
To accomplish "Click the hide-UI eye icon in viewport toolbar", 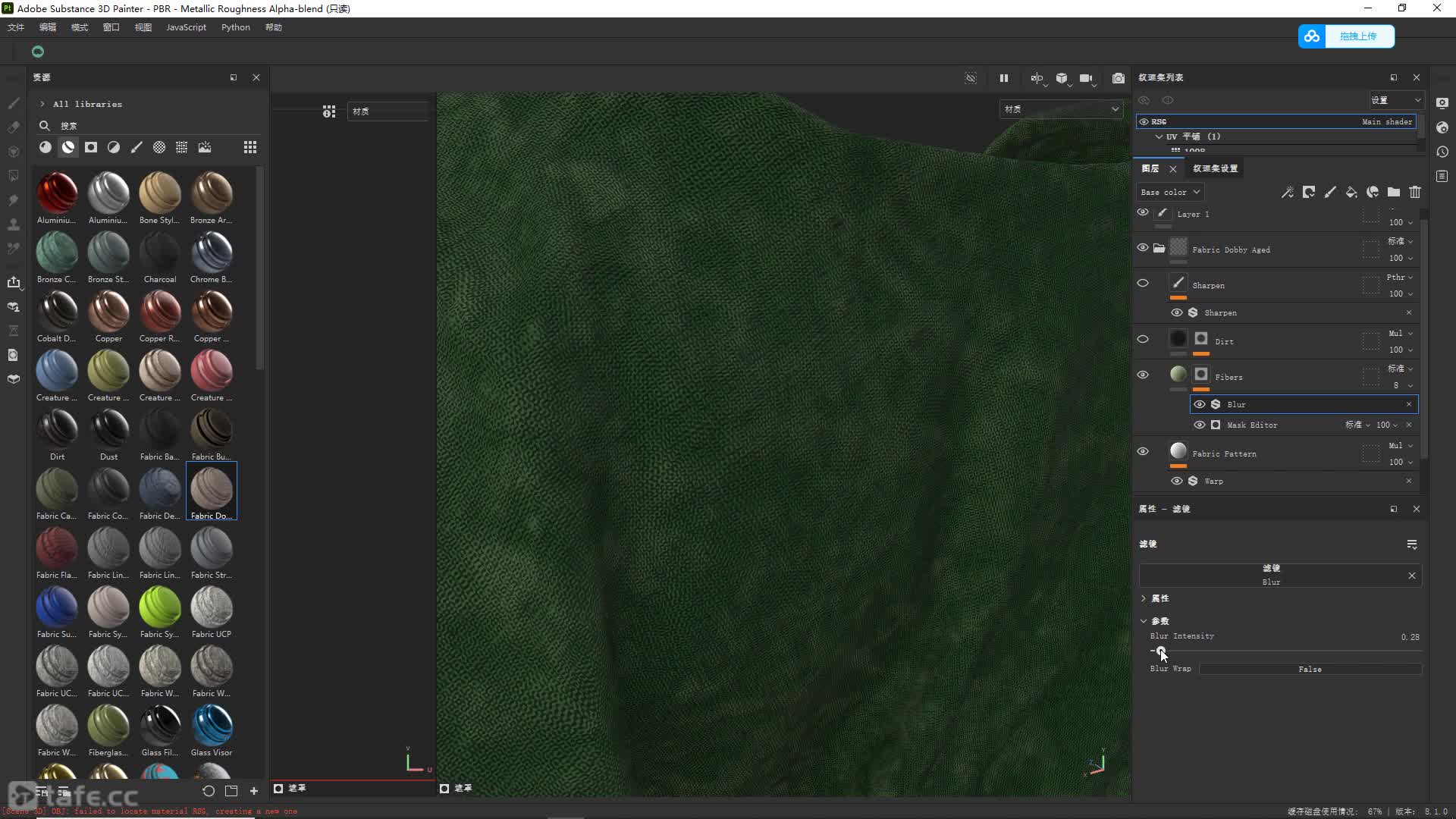I will pos(971,78).
